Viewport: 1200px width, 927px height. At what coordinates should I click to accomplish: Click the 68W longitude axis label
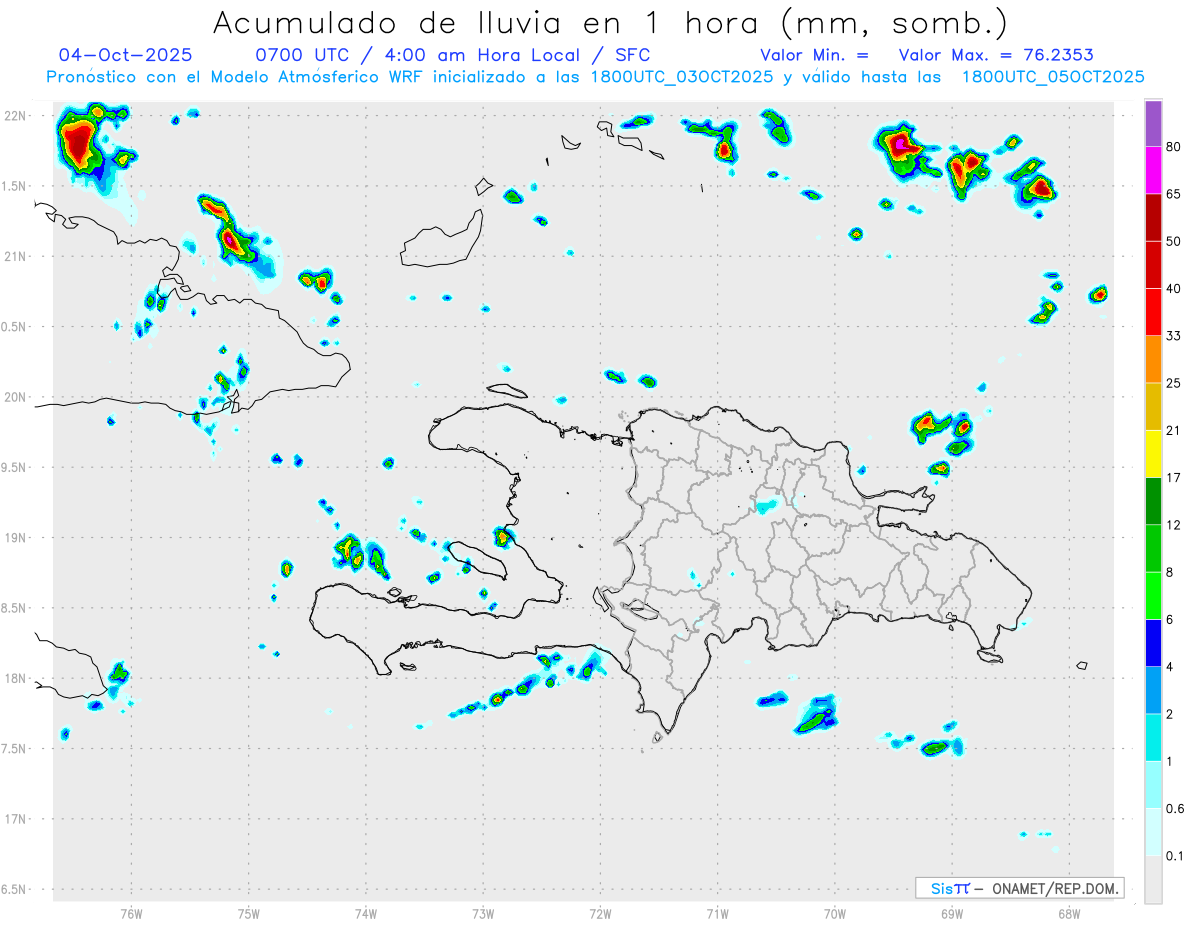click(1069, 913)
